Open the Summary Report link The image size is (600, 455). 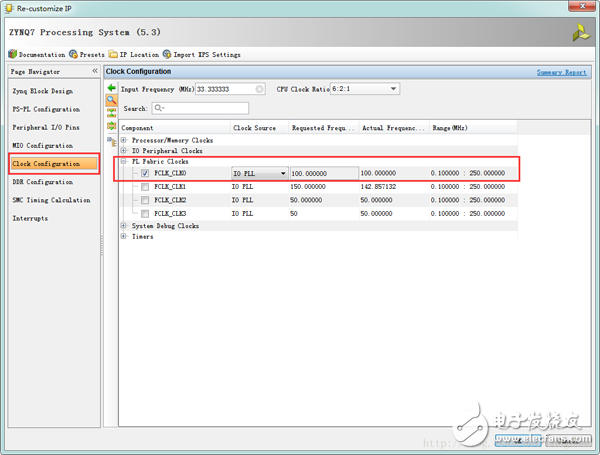[x=561, y=72]
